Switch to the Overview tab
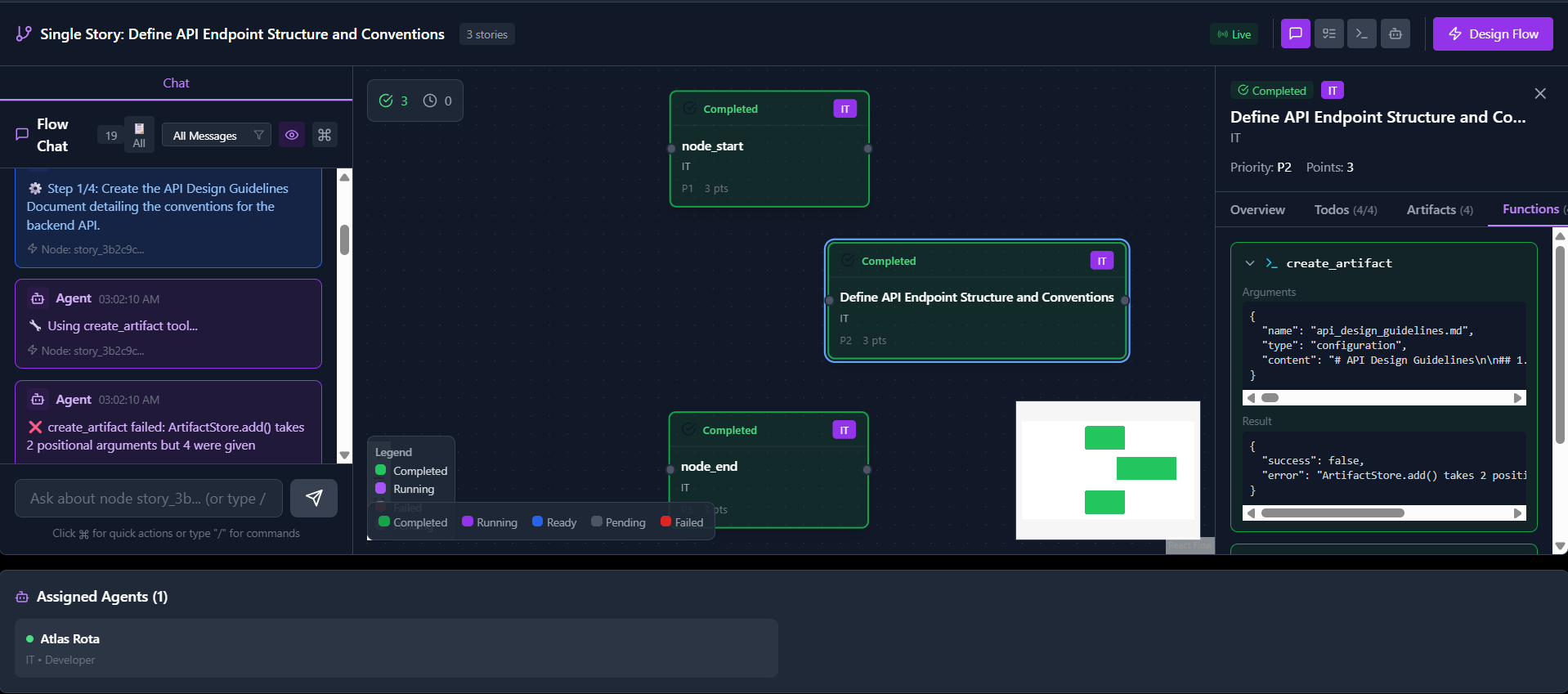Viewport: 1568px width, 694px height. click(1257, 210)
